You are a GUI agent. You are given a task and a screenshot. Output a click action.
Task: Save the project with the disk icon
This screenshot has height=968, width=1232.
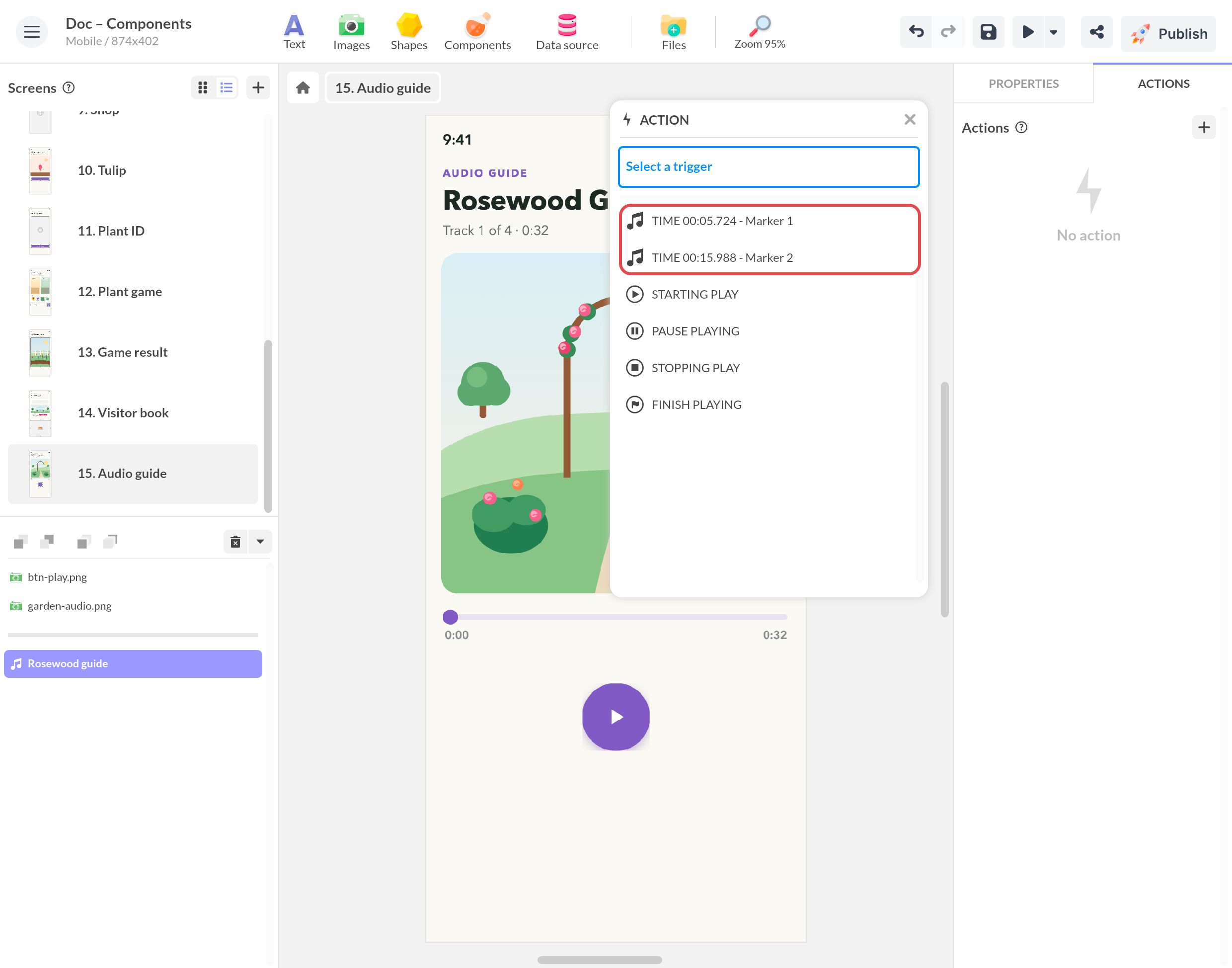(x=989, y=32)
